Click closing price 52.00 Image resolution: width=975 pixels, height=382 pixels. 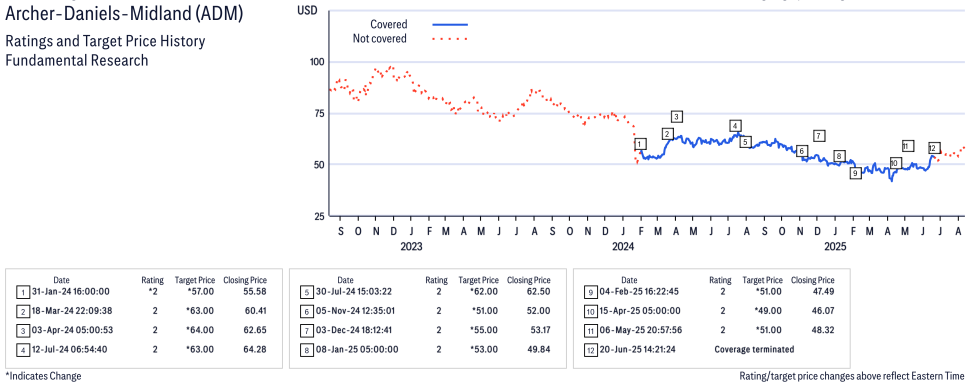tap(538, 310)
